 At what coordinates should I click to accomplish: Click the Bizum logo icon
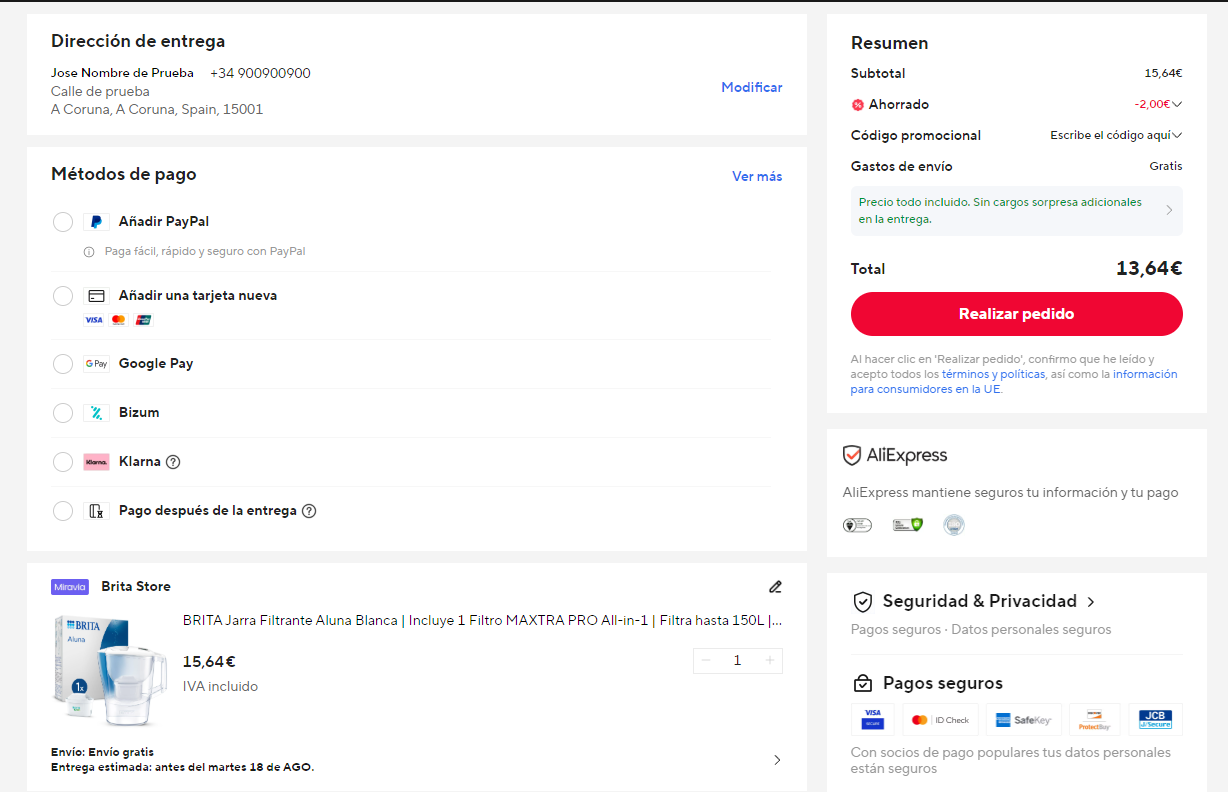96,413
